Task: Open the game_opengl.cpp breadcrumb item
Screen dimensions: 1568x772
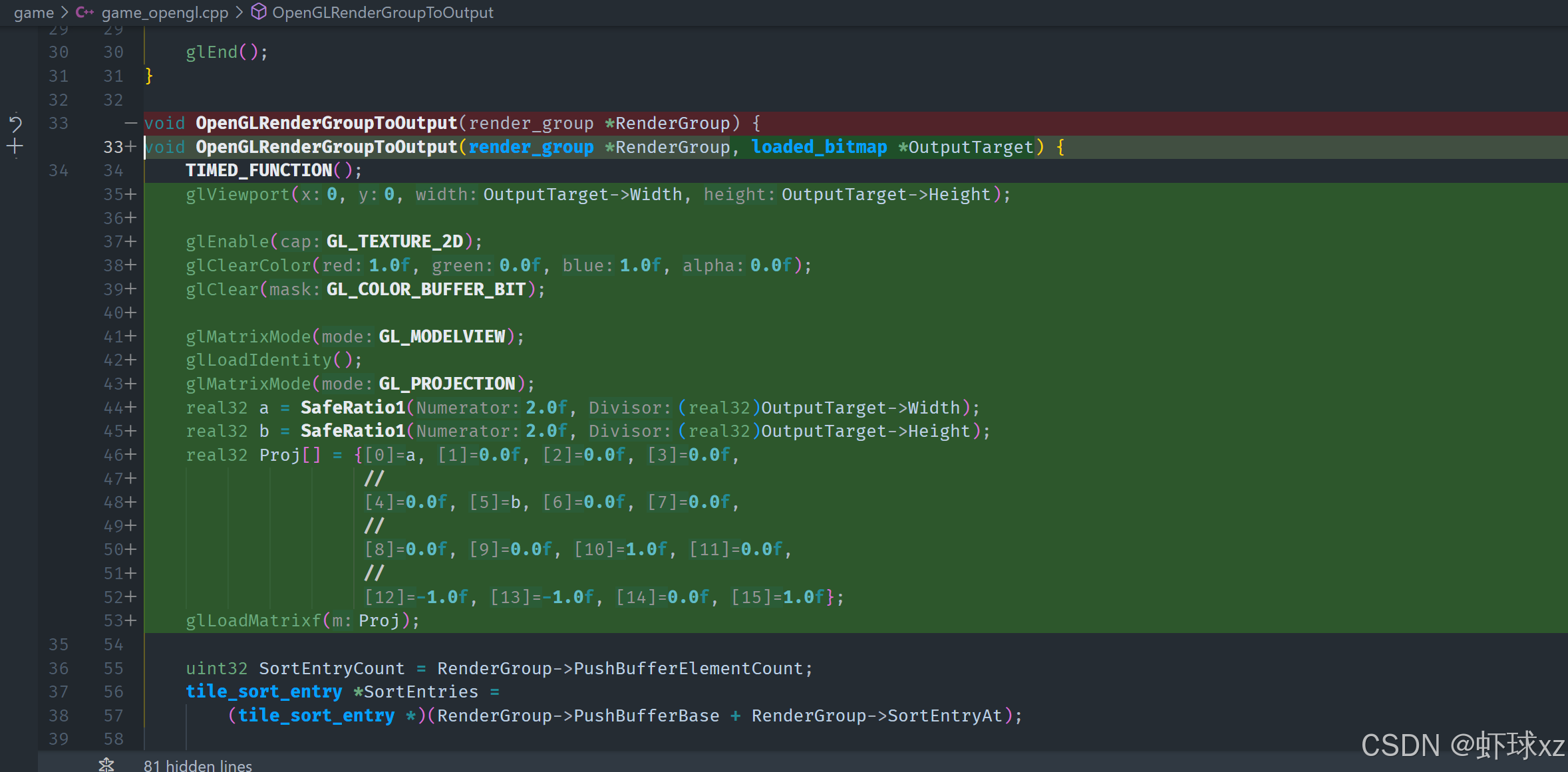Action: pyautogui.click(x=164, y=12)
